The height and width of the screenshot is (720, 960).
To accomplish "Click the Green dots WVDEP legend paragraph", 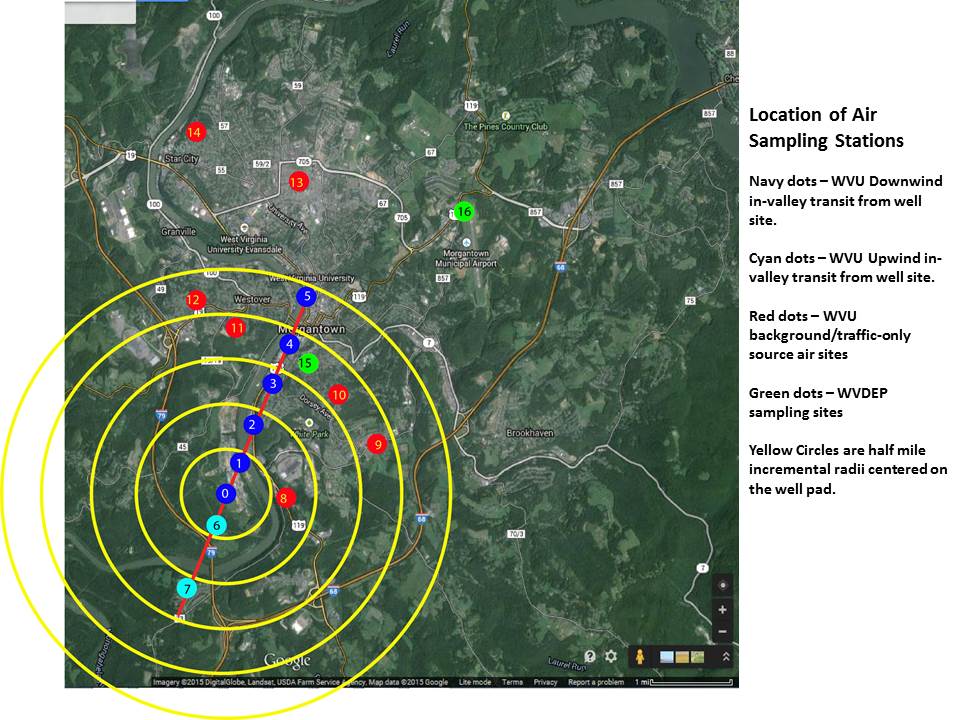I will coord(818,402).
